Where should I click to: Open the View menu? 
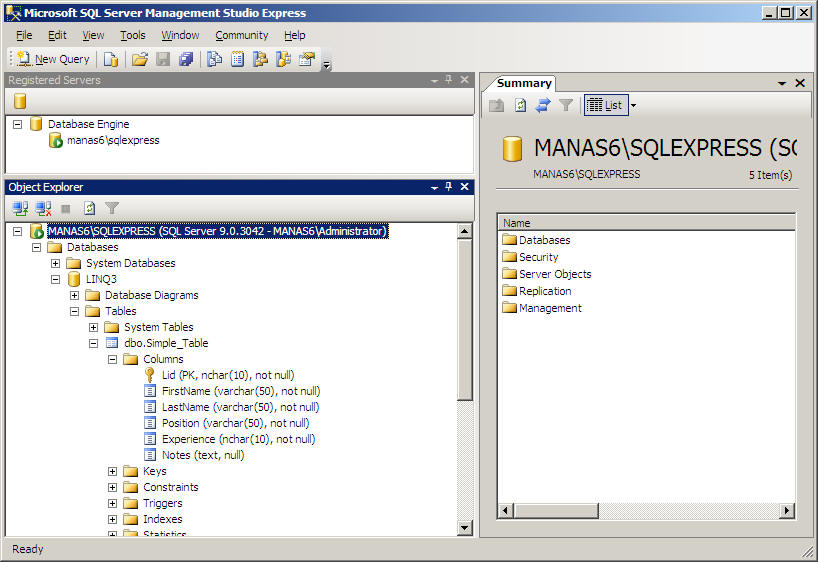click(x=93, y=35)
